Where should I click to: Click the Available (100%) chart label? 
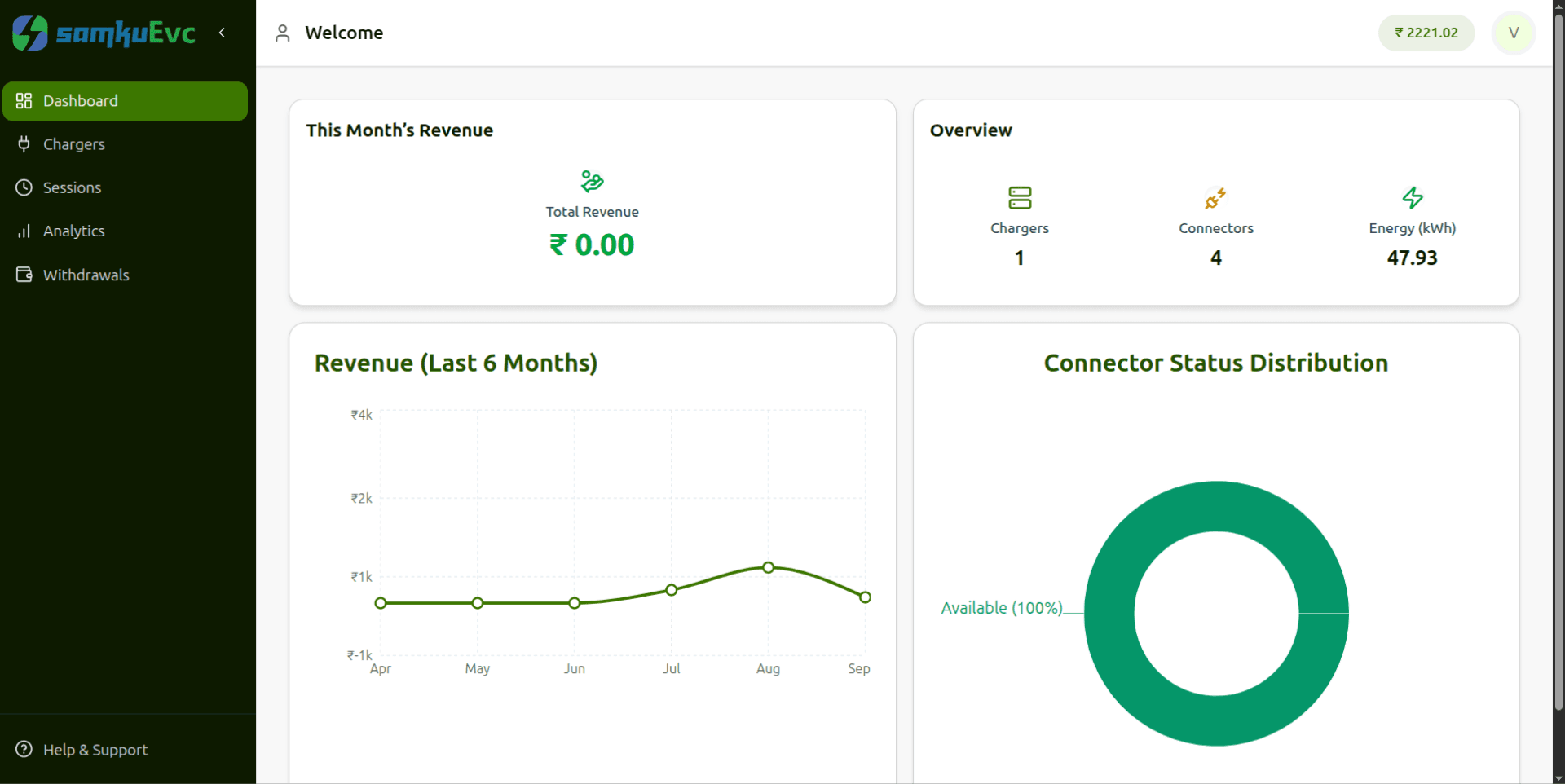click(x=1002, y=608)
